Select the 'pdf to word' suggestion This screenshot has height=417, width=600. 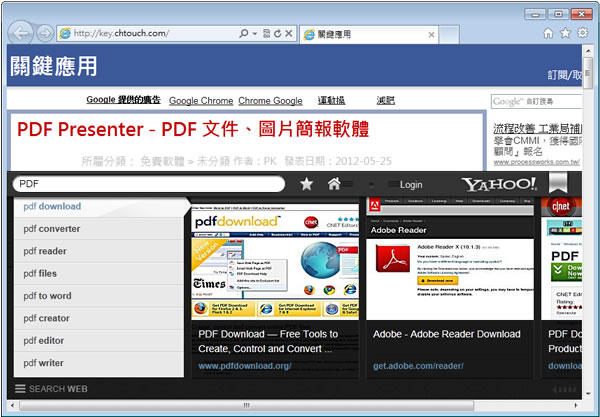click(x=99, y=296)
